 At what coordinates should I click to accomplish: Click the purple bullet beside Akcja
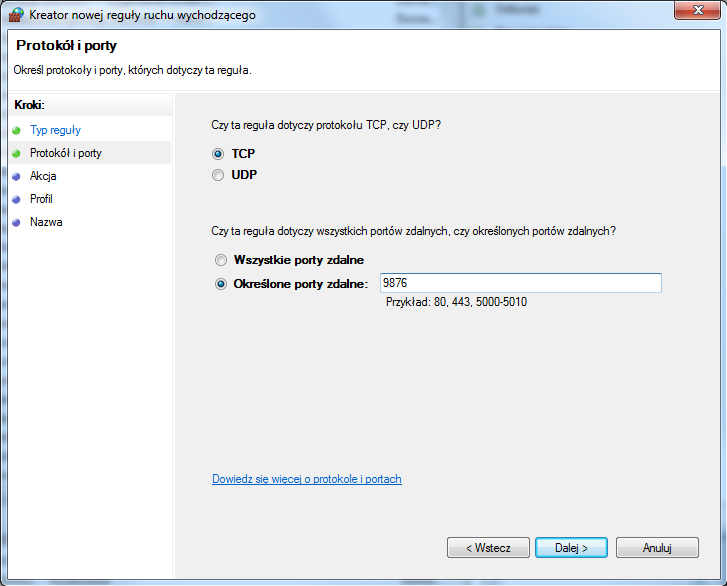coord(16,176)
